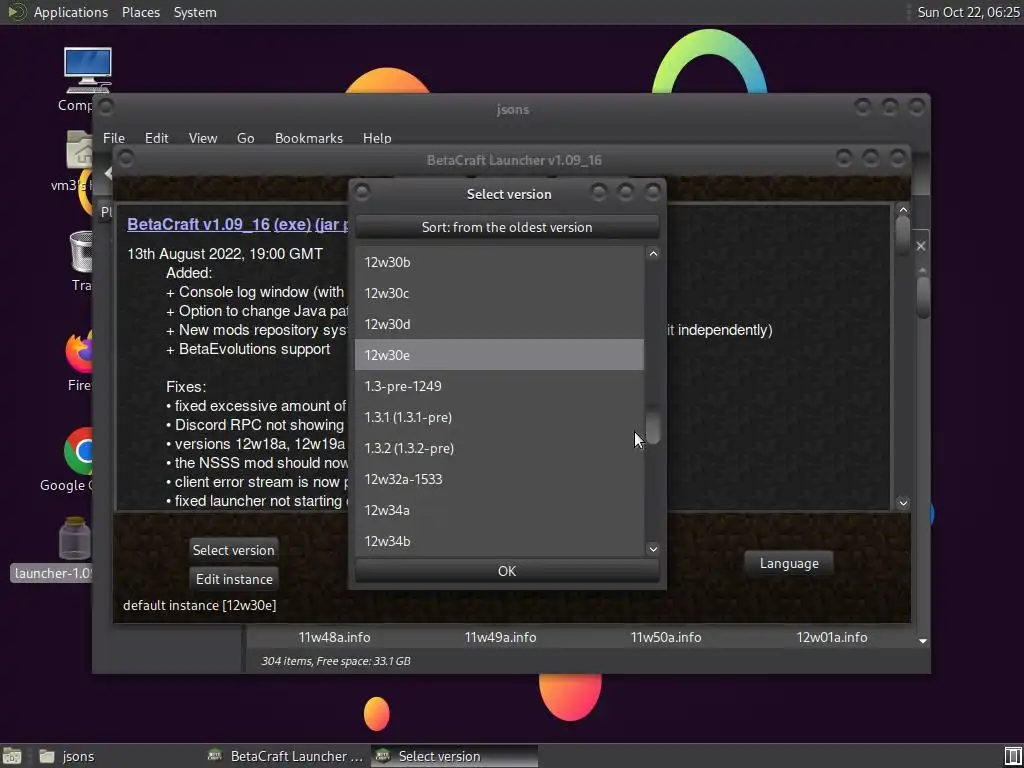Pick version 12w34a from the list
The image size is (1024, 768).
click(499, 510)
